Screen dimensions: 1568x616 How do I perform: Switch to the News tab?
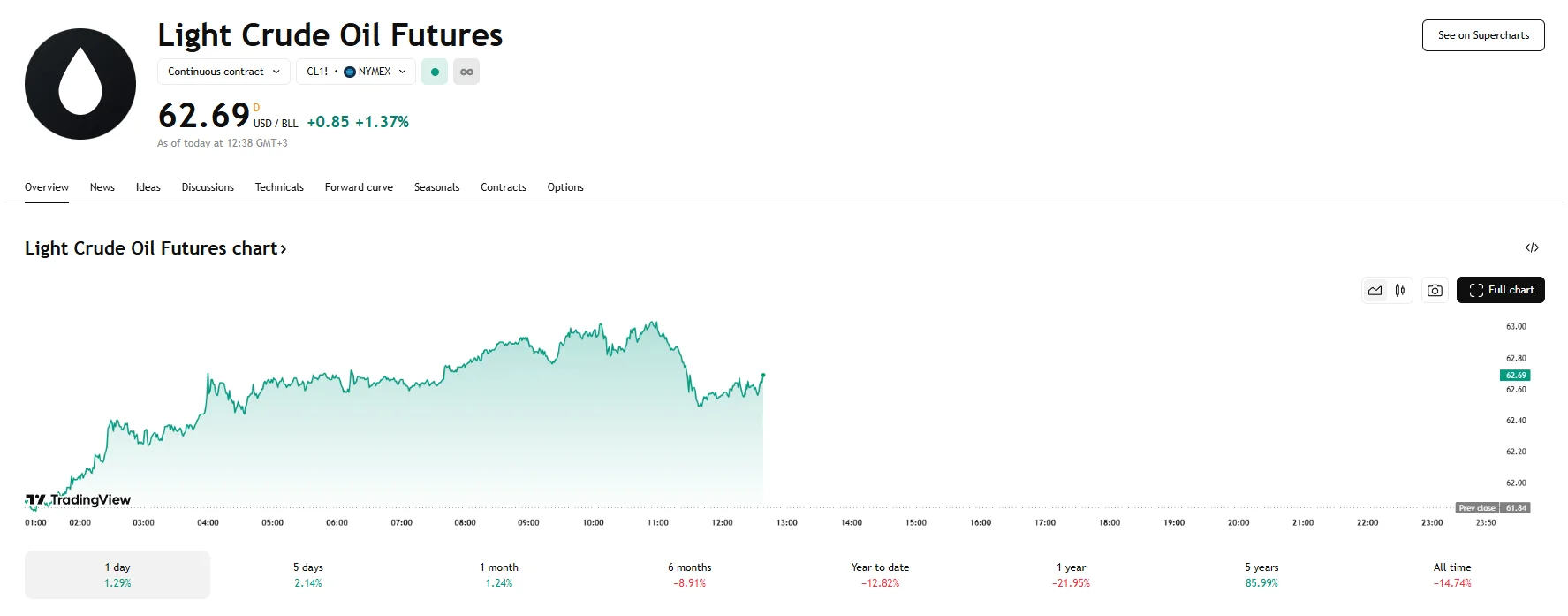[x=102, y=187]
